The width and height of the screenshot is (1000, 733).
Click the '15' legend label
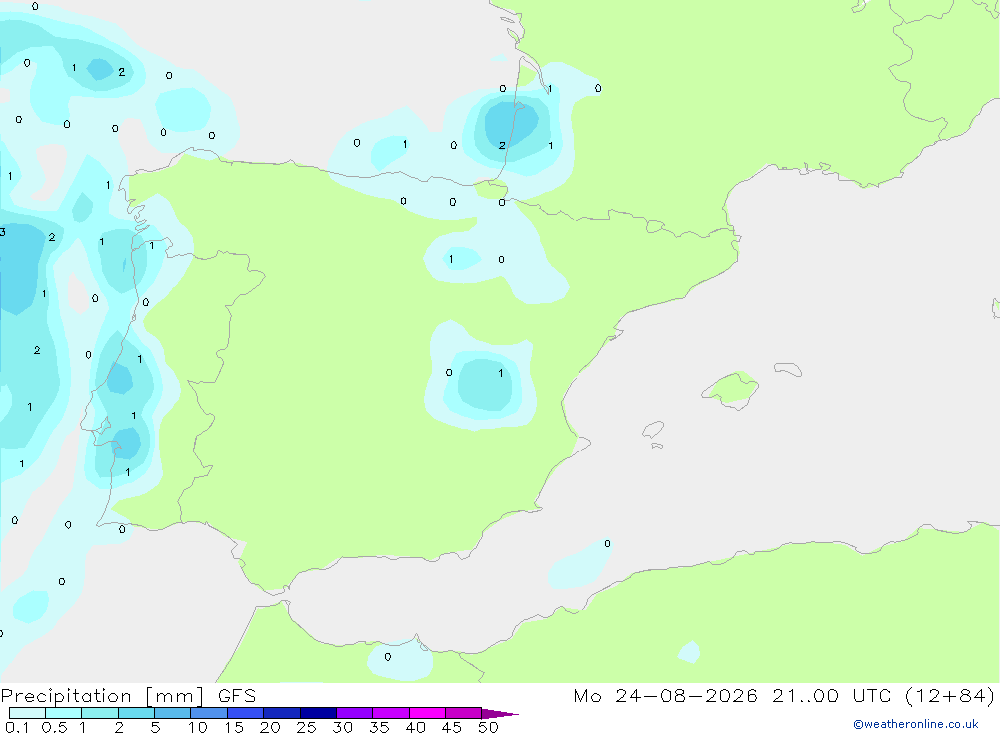(x=234, y=727)
